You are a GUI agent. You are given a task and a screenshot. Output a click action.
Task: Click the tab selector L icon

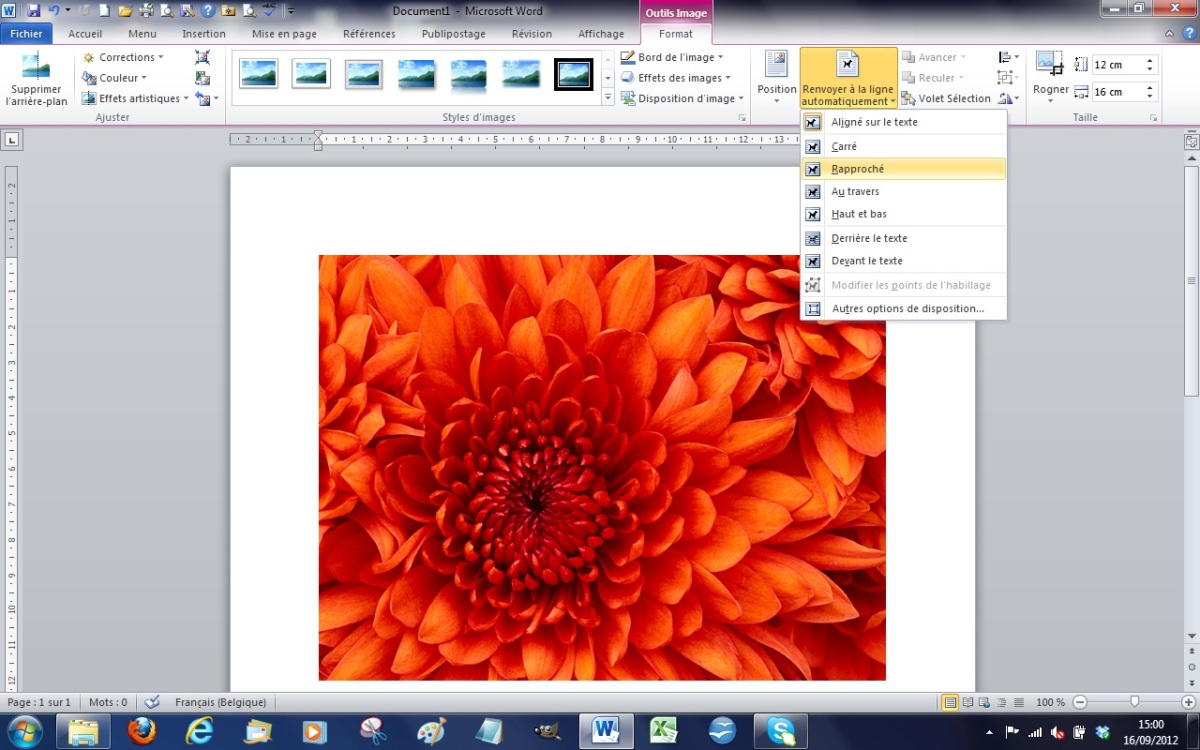(12, 139)
